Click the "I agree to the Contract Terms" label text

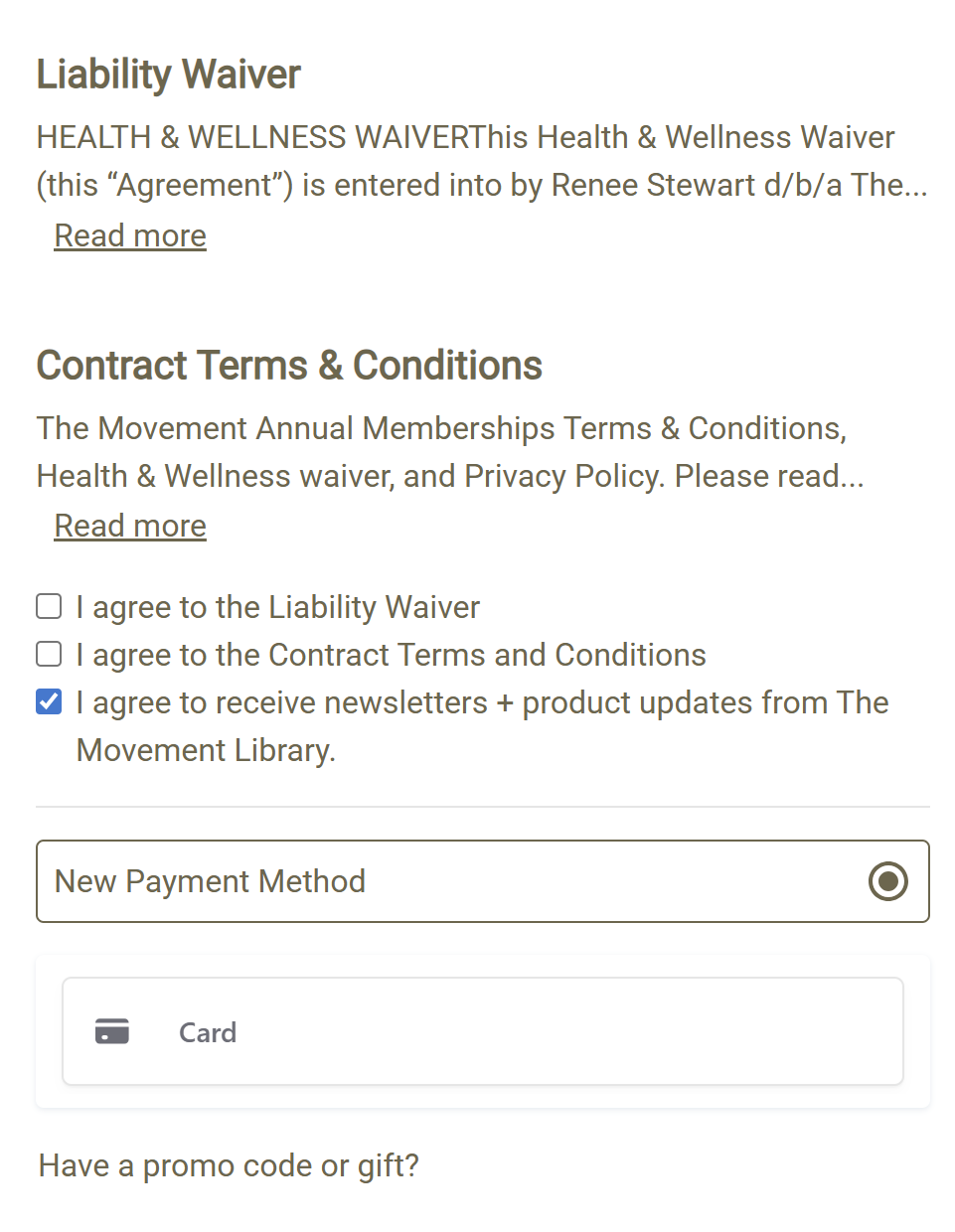click(x=392, y=655)
